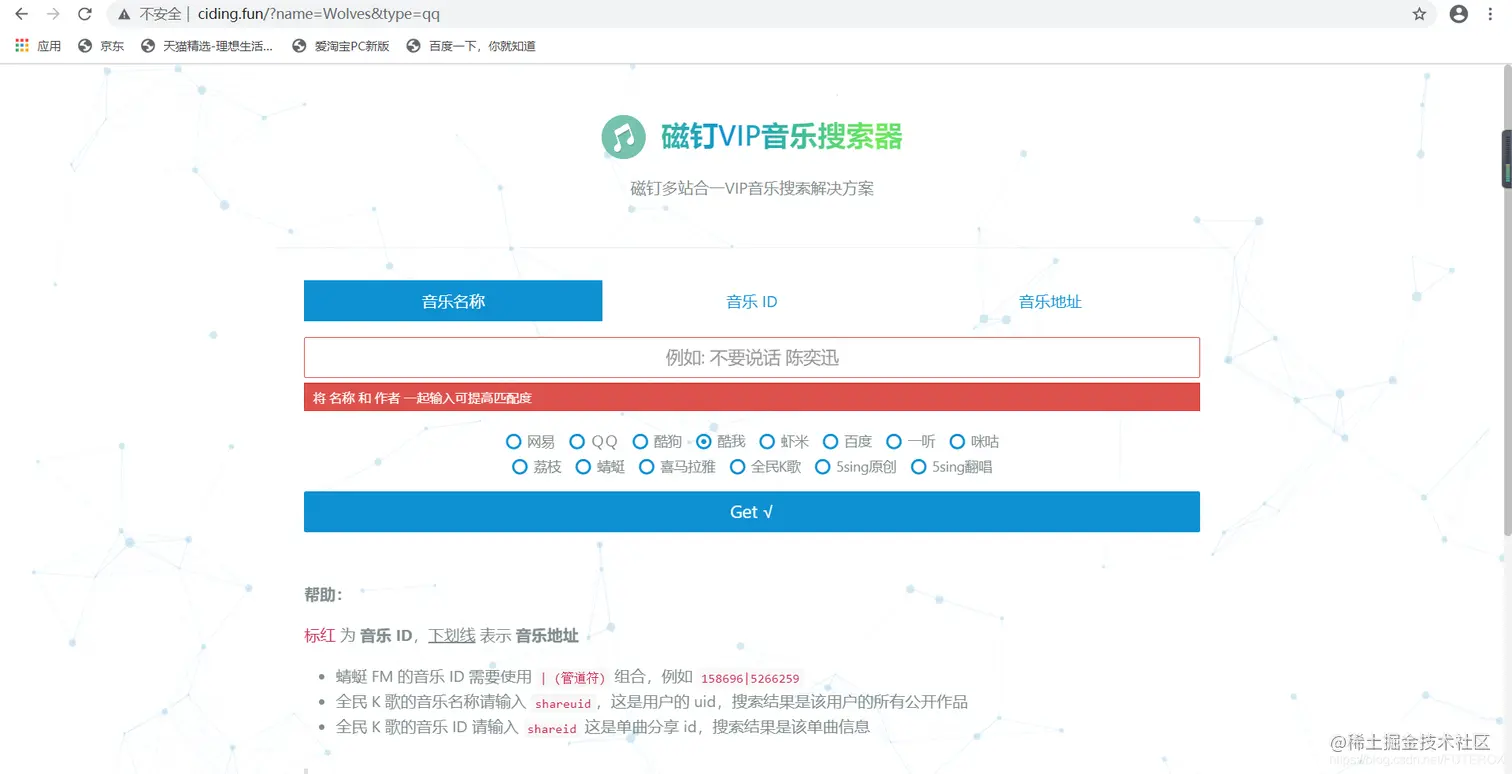Screen dimensions: 1512x774
Task: Click the shareid code text
Action: (x=552, y=729)
